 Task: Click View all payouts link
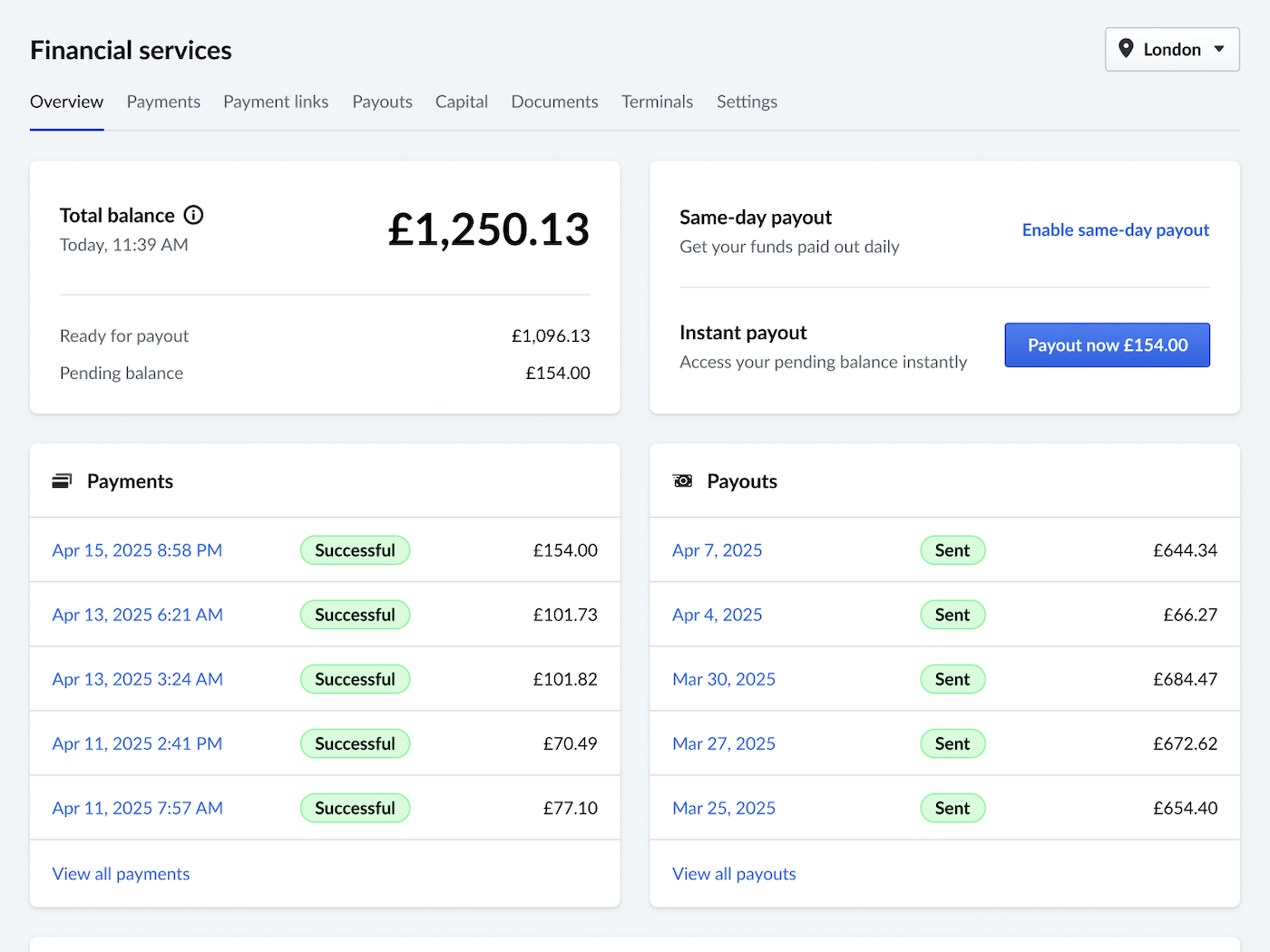tap(734, 874)
